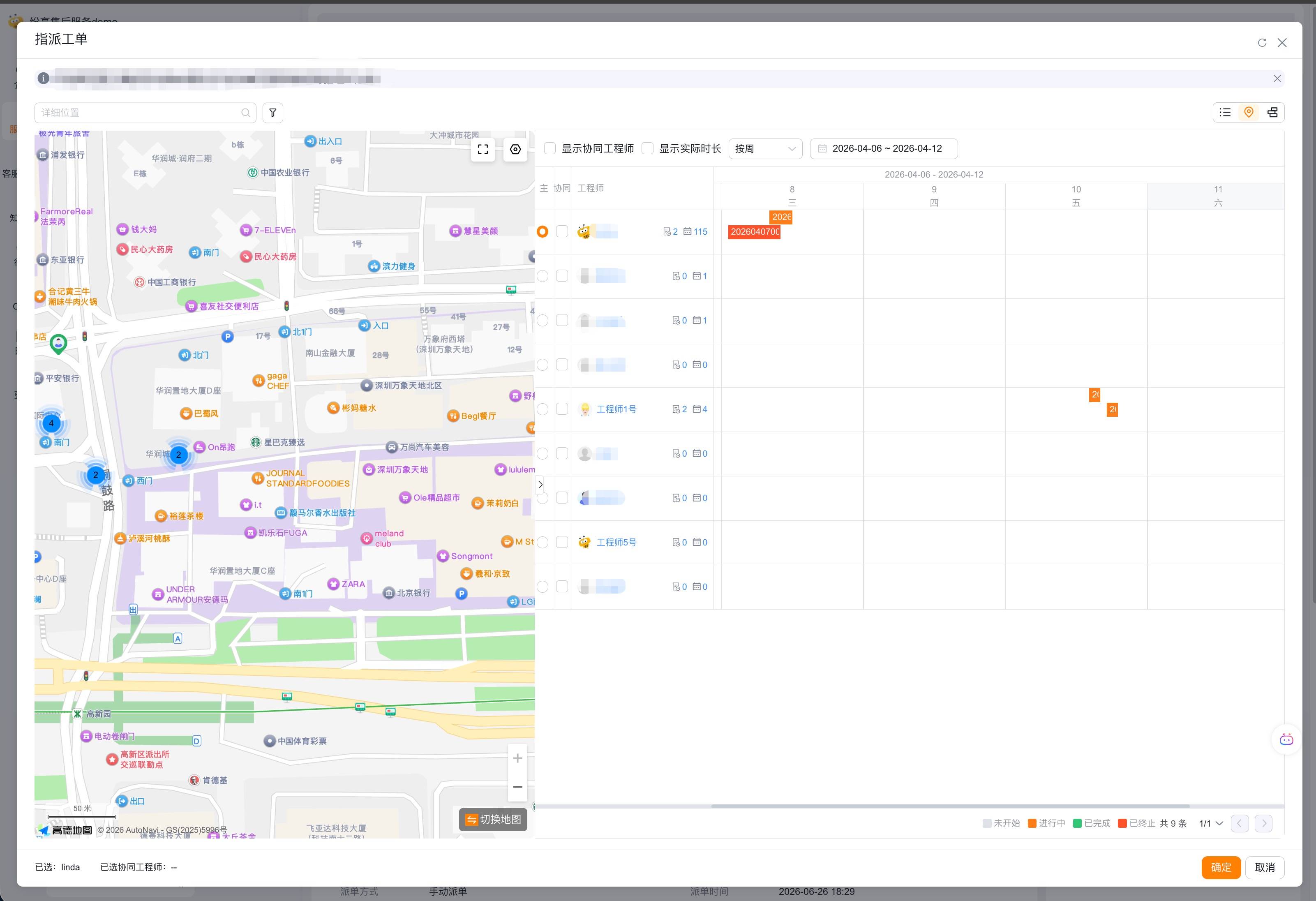Click the map fullscreen icon
Screen dimensions: 1316x901
point(483,149)
